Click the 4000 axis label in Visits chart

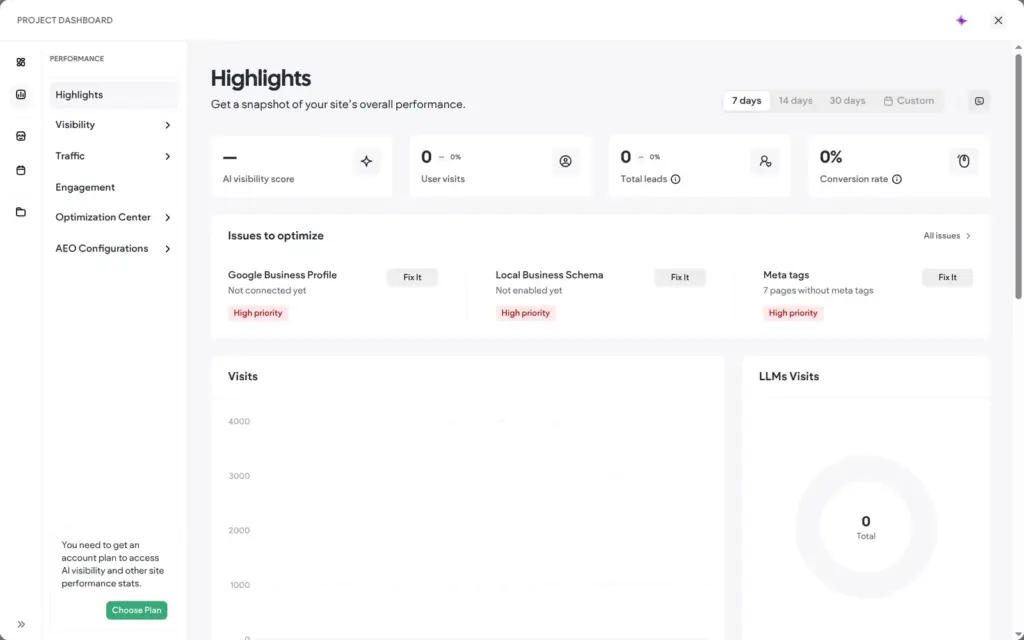coord(239,421)
